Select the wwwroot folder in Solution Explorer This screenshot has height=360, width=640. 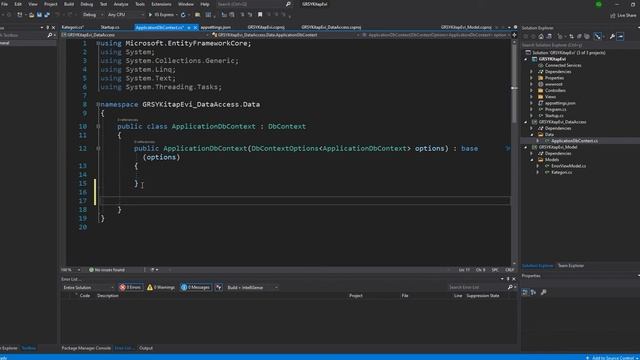coord(553,84)
